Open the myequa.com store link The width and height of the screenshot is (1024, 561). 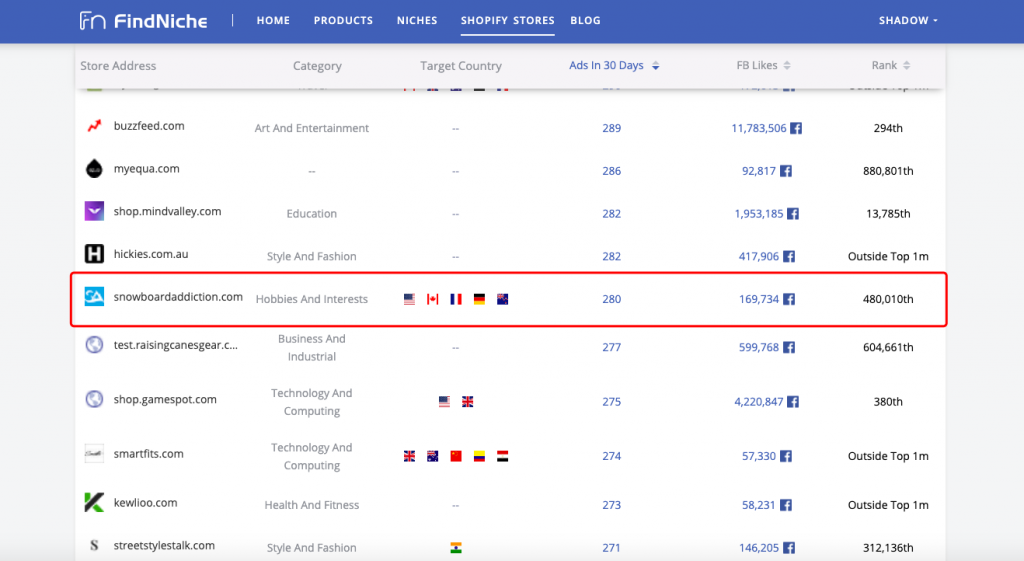tap(146, 168)
